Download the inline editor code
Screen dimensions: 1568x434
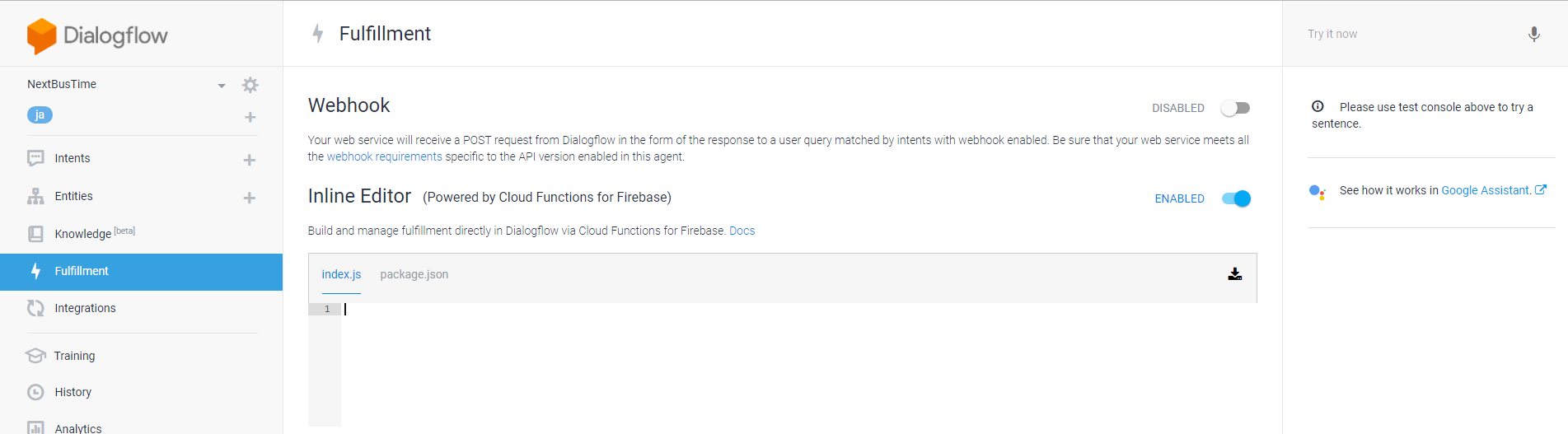click(x=1234, y=274)
